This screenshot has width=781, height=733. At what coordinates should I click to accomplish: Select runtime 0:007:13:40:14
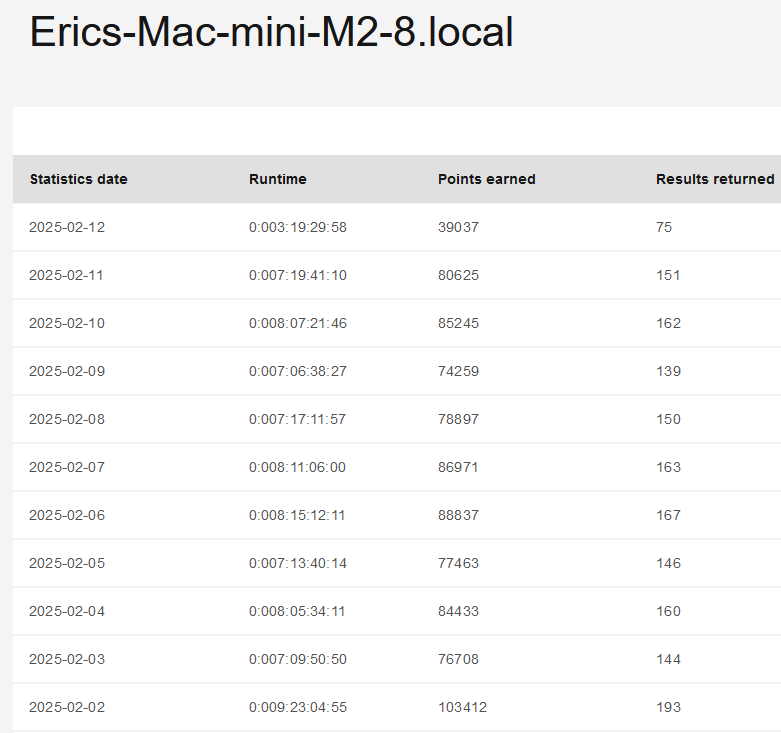click(298, 563)
